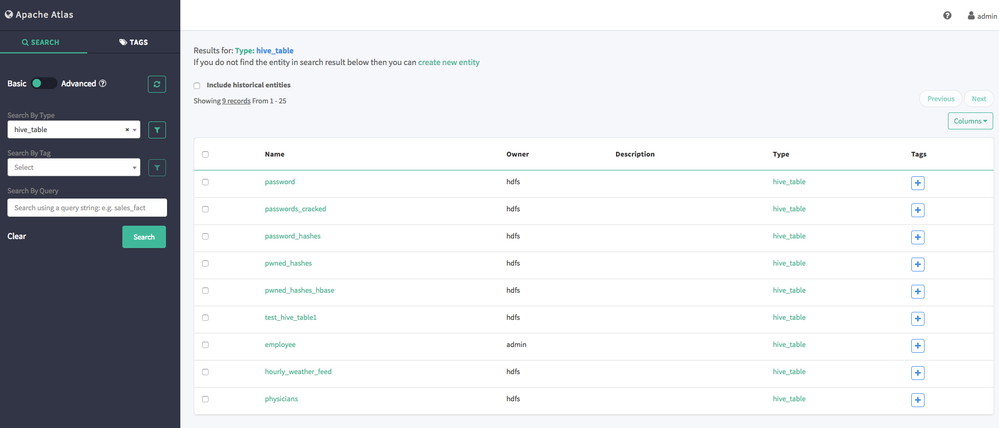This screenshot has width=999, height=428.
Task: Expand the Columns dropdown
Action: pyautogui.click(x=970, y=120)
